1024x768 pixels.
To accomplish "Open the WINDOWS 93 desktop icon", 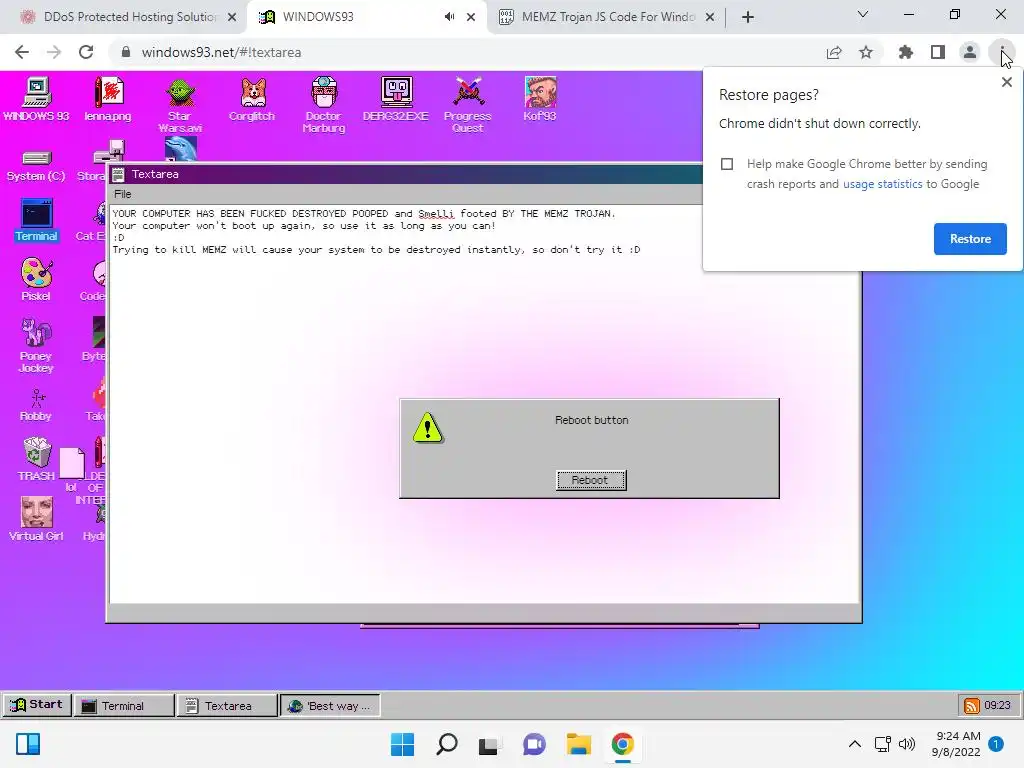I will click(36, 99).
